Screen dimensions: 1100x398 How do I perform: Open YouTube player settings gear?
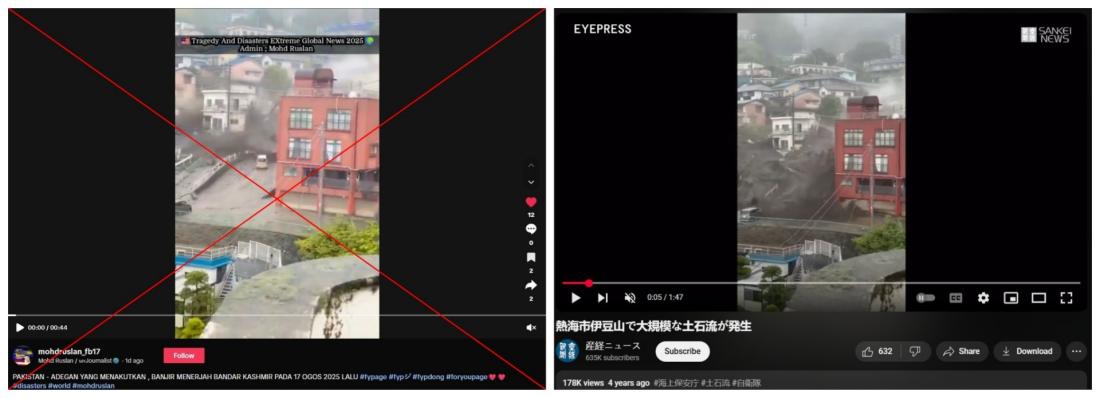(984, 298)
